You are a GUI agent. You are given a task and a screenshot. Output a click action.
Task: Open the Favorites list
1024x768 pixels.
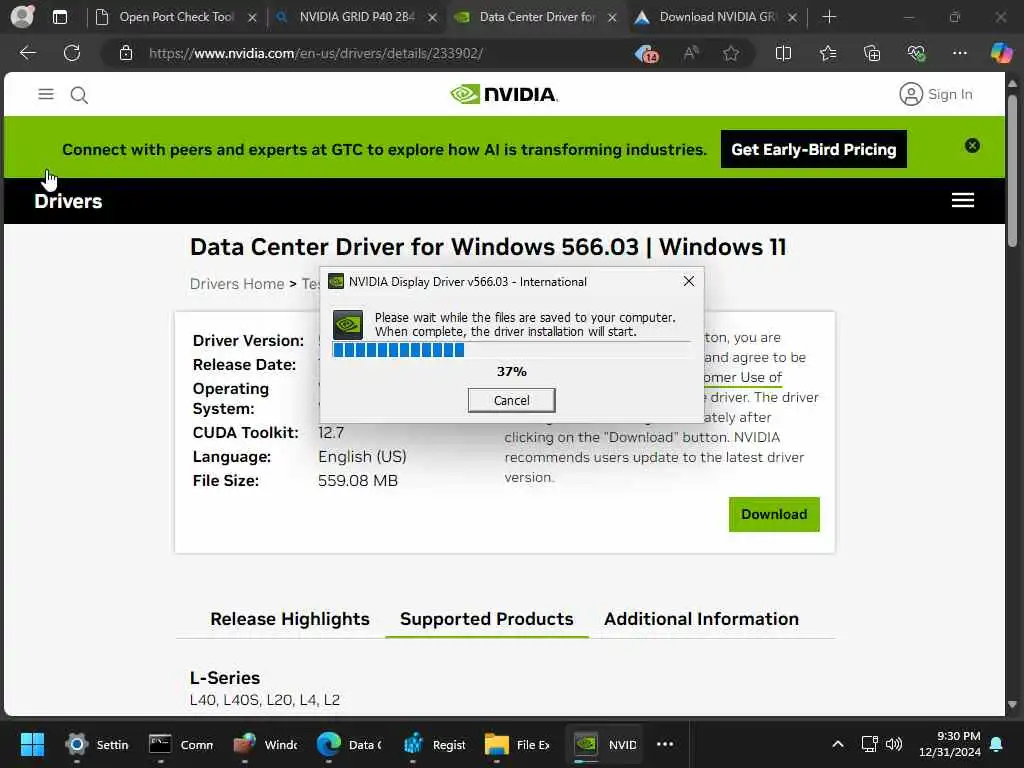(828, 53)
